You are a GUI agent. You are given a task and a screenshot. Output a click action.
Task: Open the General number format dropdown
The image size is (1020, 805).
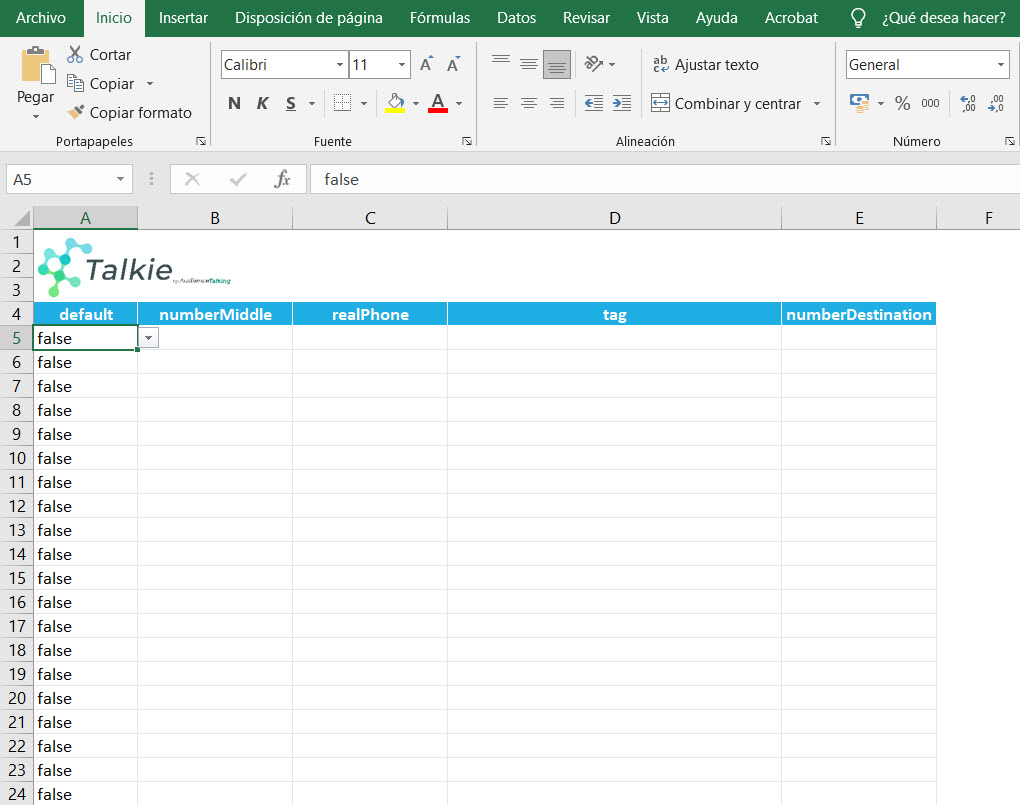point(1000,64)
